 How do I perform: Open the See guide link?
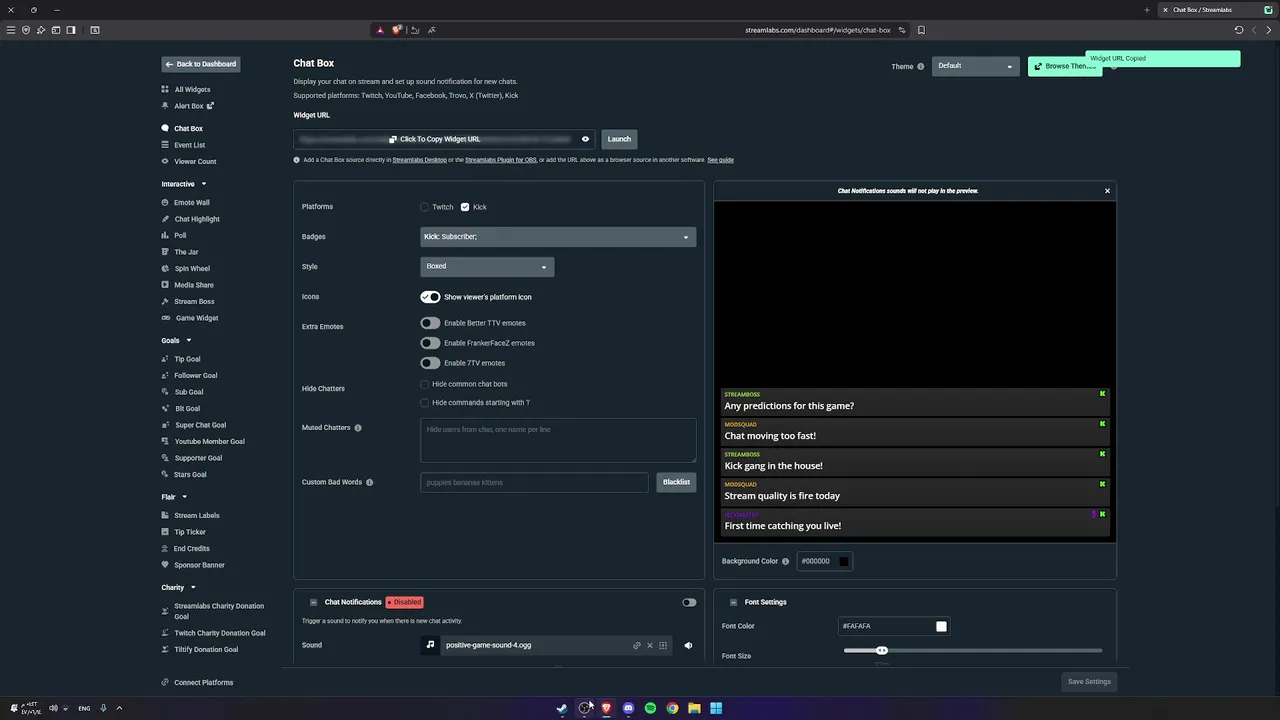click(720, 160)
